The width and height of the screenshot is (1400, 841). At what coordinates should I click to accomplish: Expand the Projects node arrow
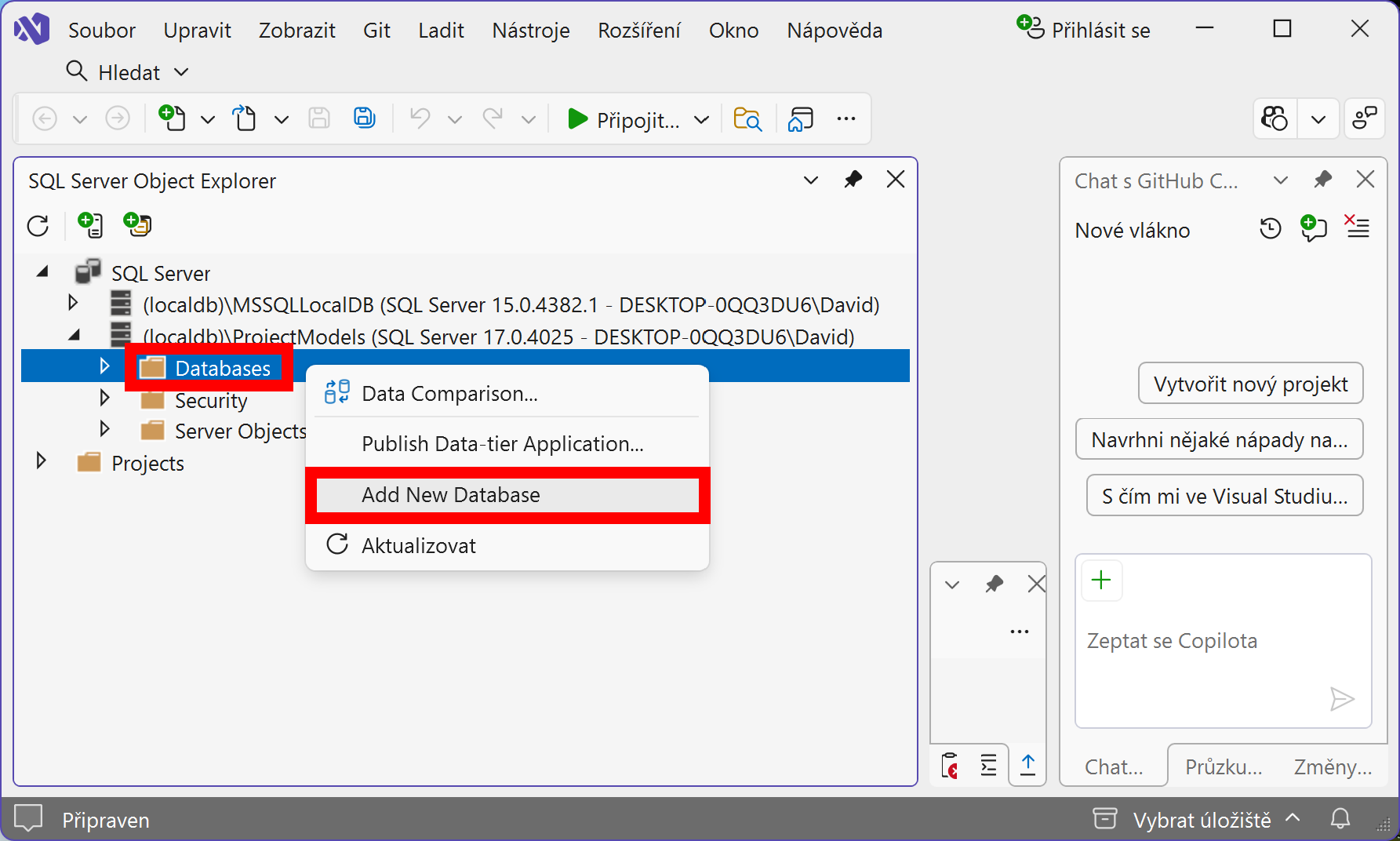tap(42, 461)
